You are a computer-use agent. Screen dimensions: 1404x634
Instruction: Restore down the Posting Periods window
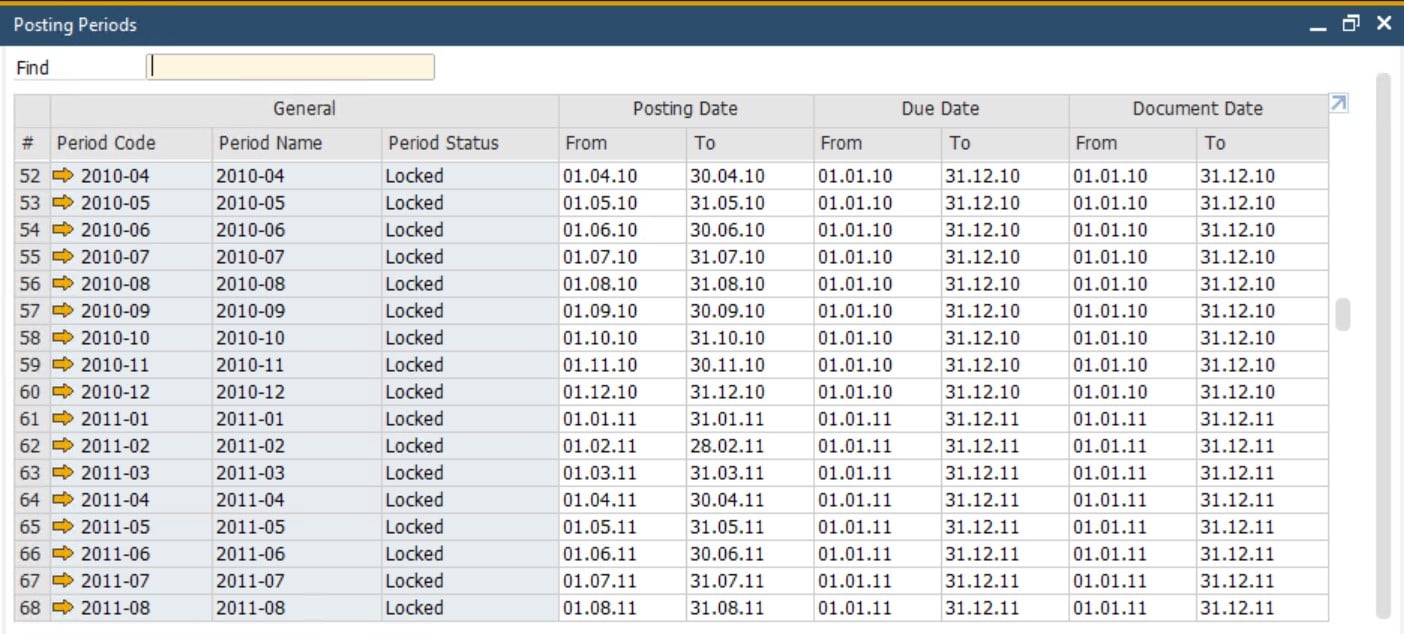(1351, 22)
